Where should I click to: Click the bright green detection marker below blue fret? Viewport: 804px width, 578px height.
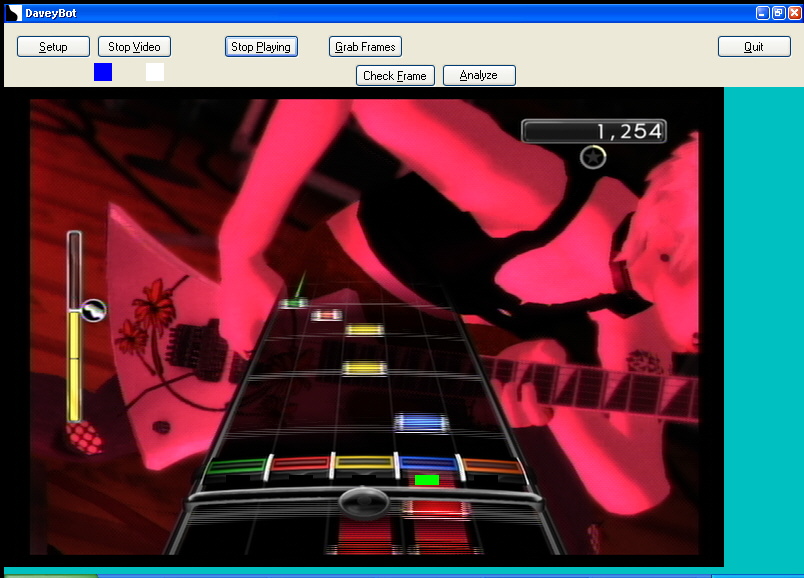coord(427,480)
